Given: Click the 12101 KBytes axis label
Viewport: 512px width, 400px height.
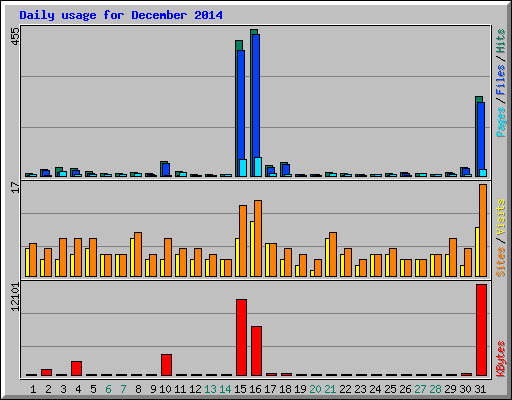Looking at the screenshot, I should click(x=15, y=297).
